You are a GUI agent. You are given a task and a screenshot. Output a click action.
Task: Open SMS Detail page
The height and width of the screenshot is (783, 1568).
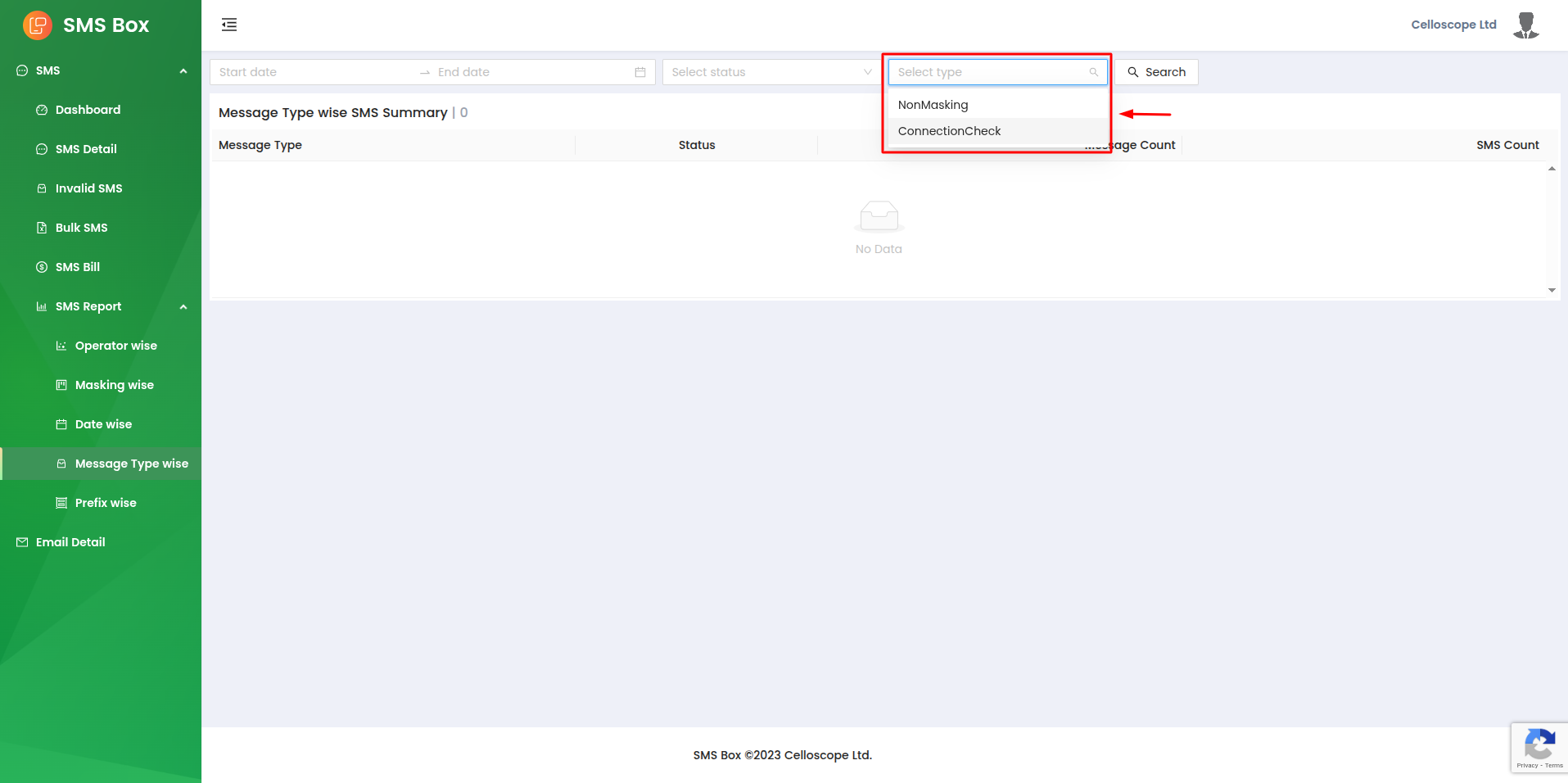pos(86,149)
